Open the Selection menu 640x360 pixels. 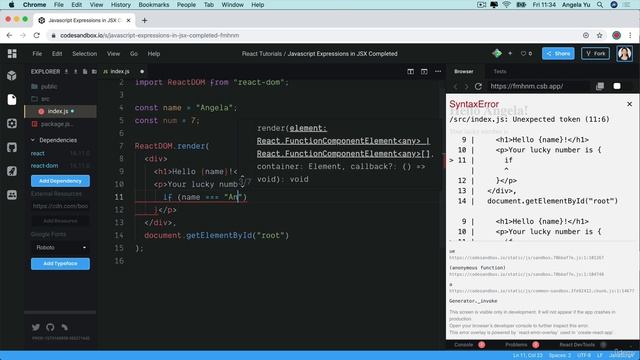click(x=84, y=53)
